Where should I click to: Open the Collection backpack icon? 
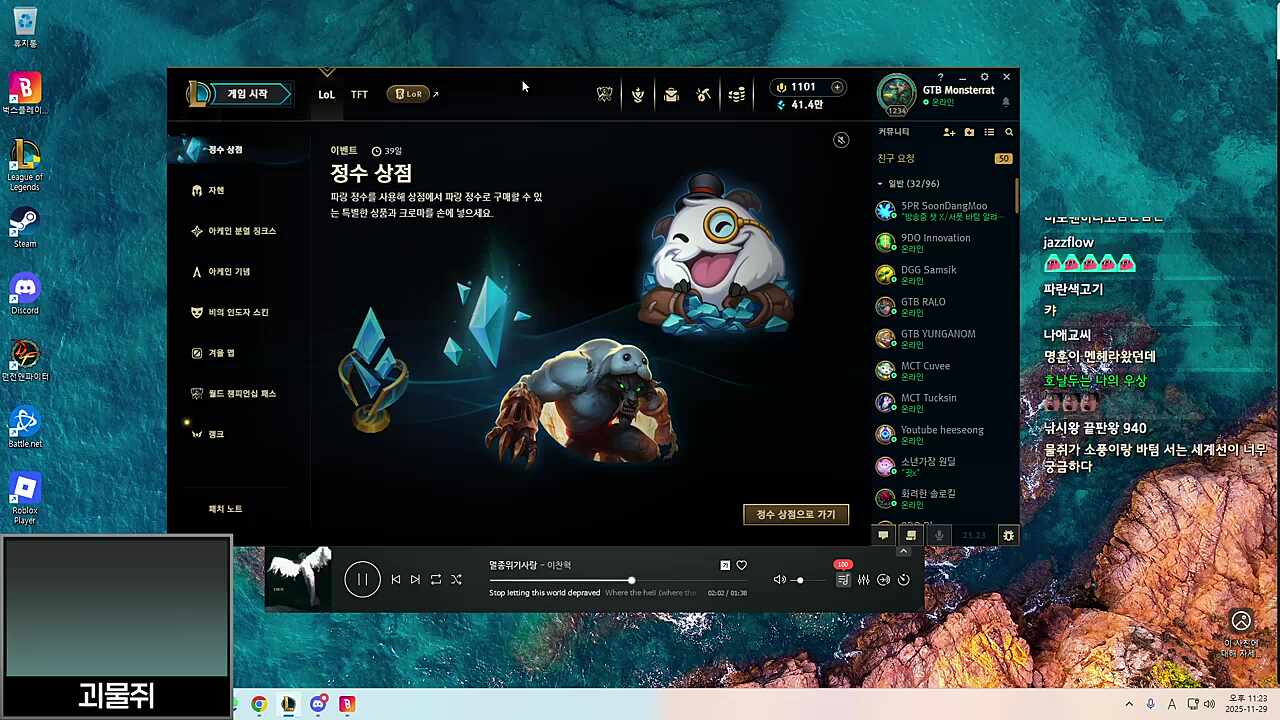(x=671, y=94)
